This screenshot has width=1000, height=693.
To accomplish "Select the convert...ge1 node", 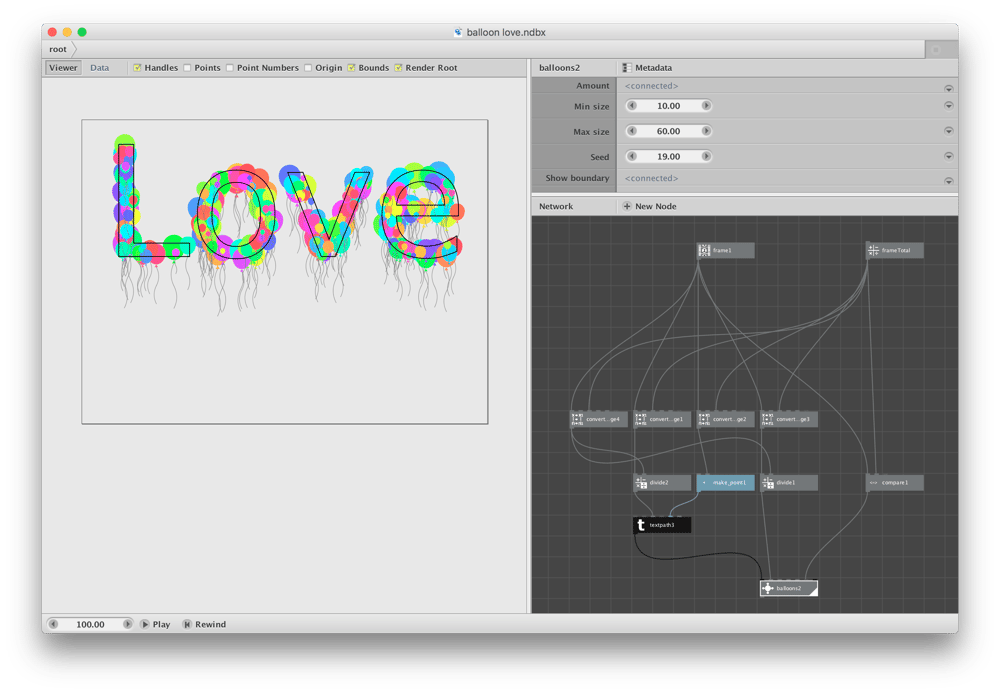I will 662,419.
